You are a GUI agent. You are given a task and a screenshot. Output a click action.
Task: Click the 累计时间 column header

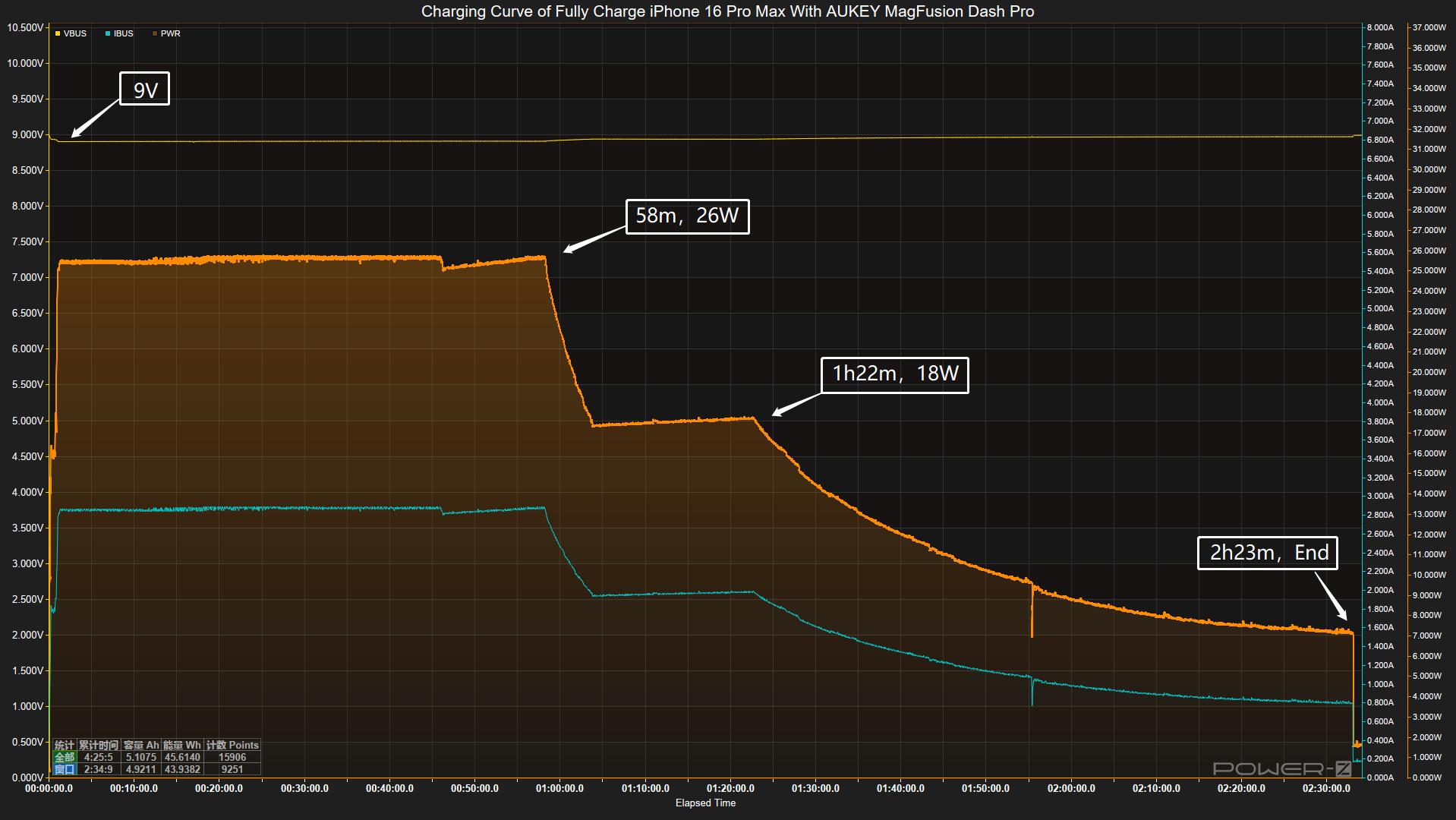click(x=99, y=745)
